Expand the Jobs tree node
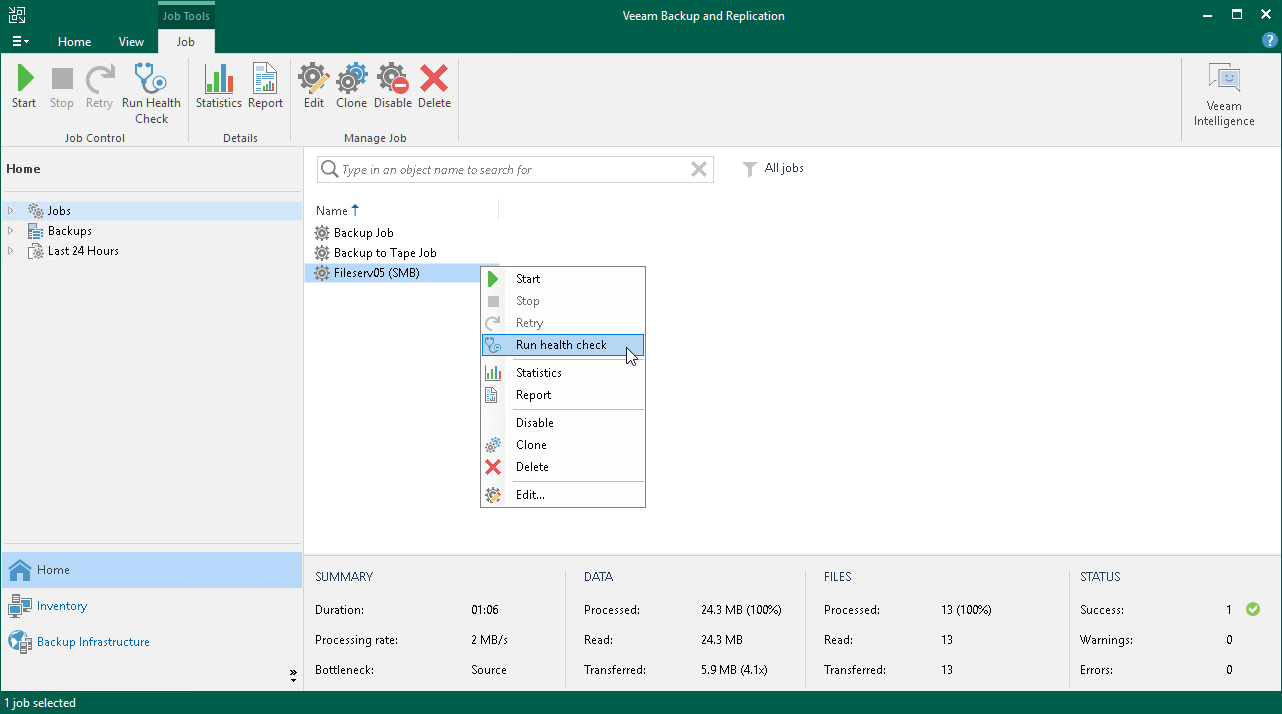The height and width of the screenshot is (714, 1282). tap(11, 211)
